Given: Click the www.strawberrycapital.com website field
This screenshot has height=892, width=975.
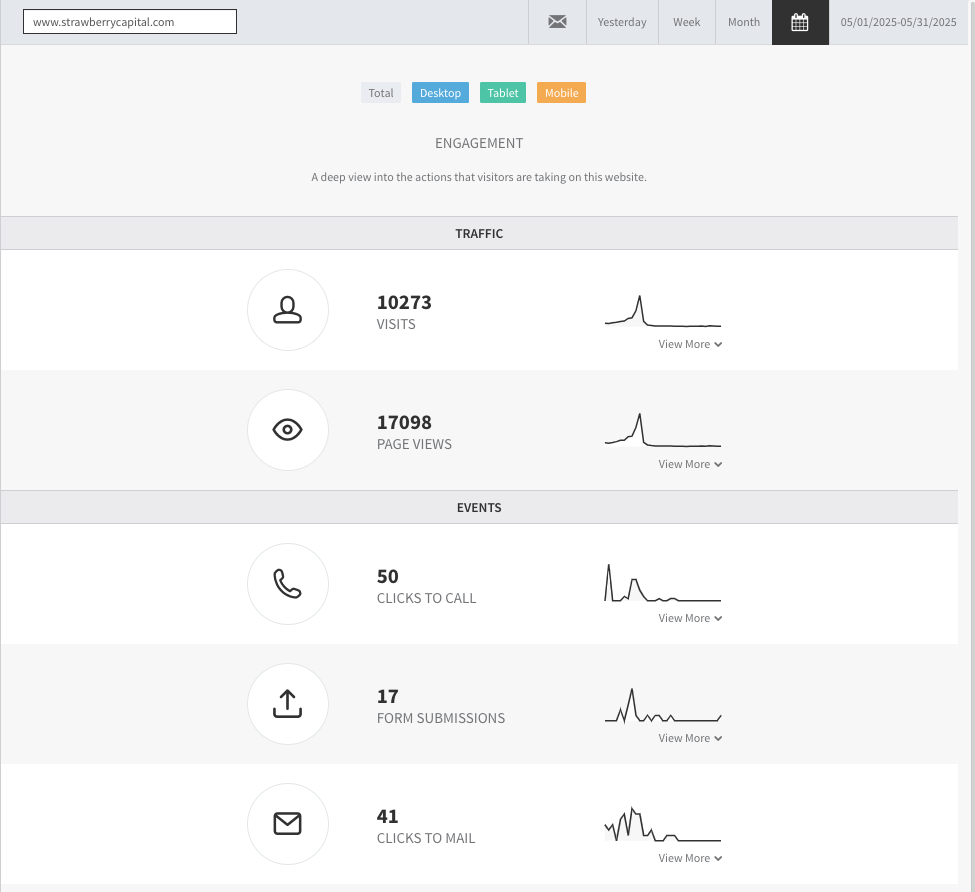Looking at the screenshot, I should [x=130, y=22].
